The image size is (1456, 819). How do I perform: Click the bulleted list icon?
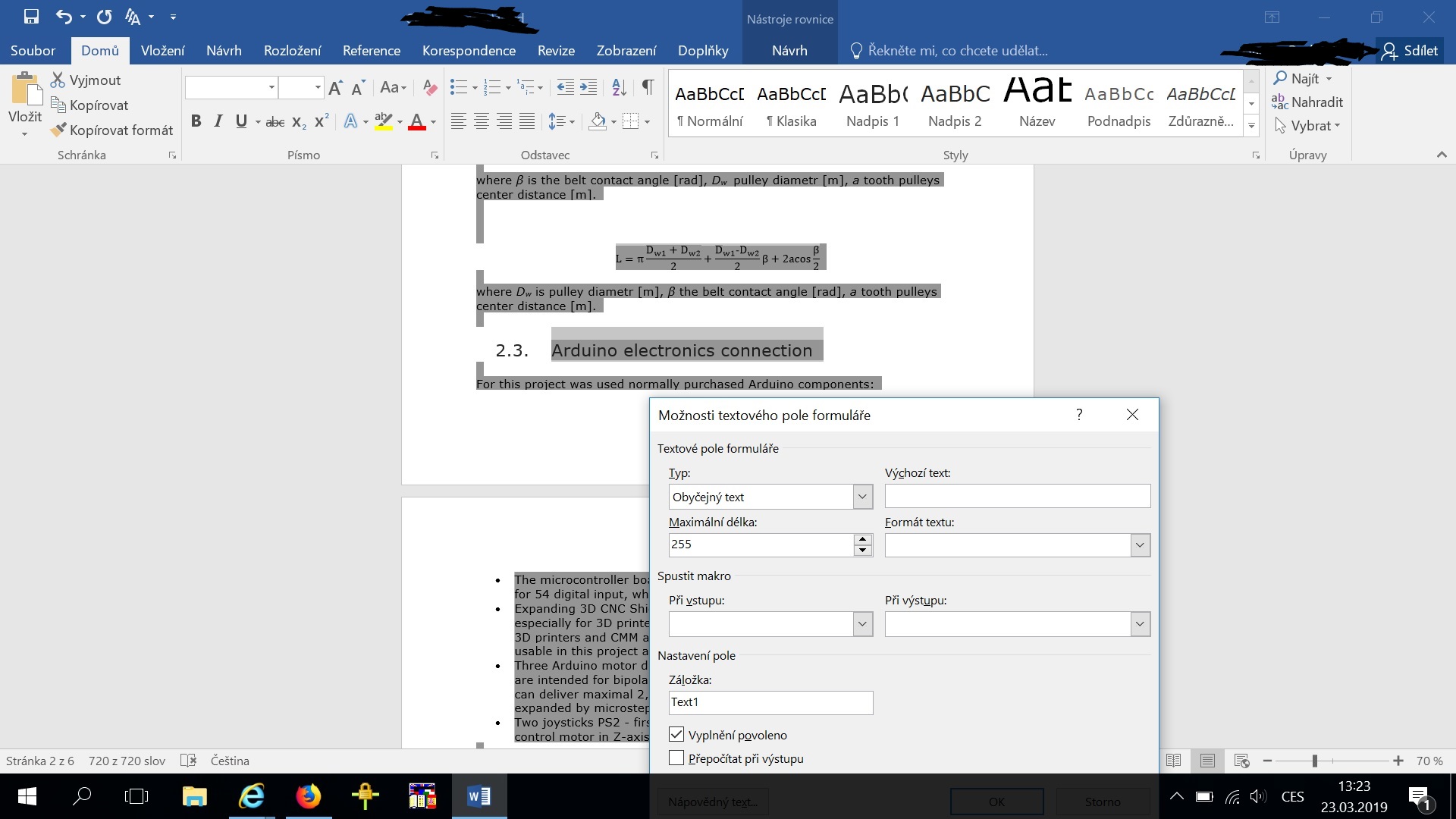coord(458,87)
